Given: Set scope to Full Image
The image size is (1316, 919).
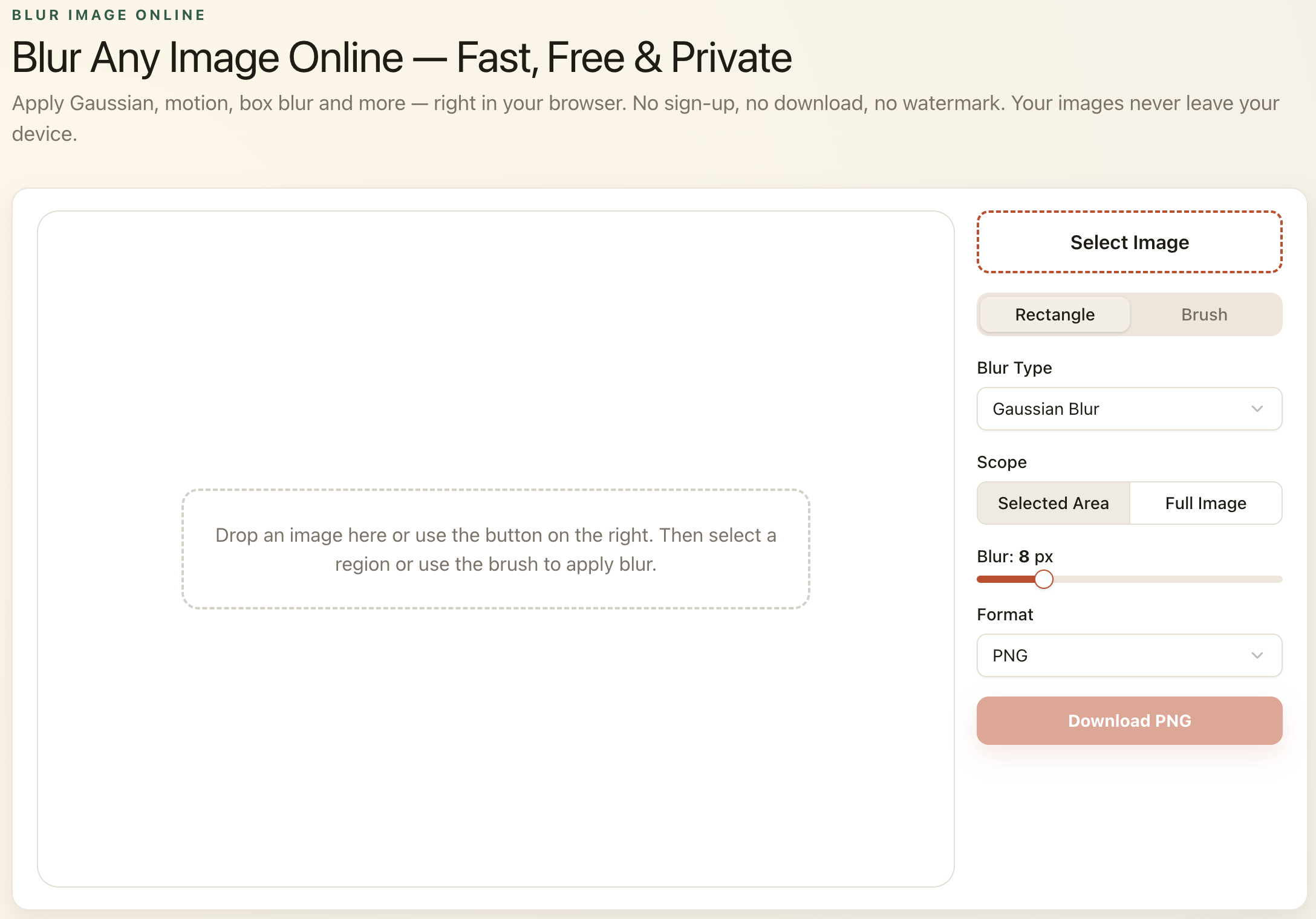Looking at the screenshot, I should (1205, 503).
